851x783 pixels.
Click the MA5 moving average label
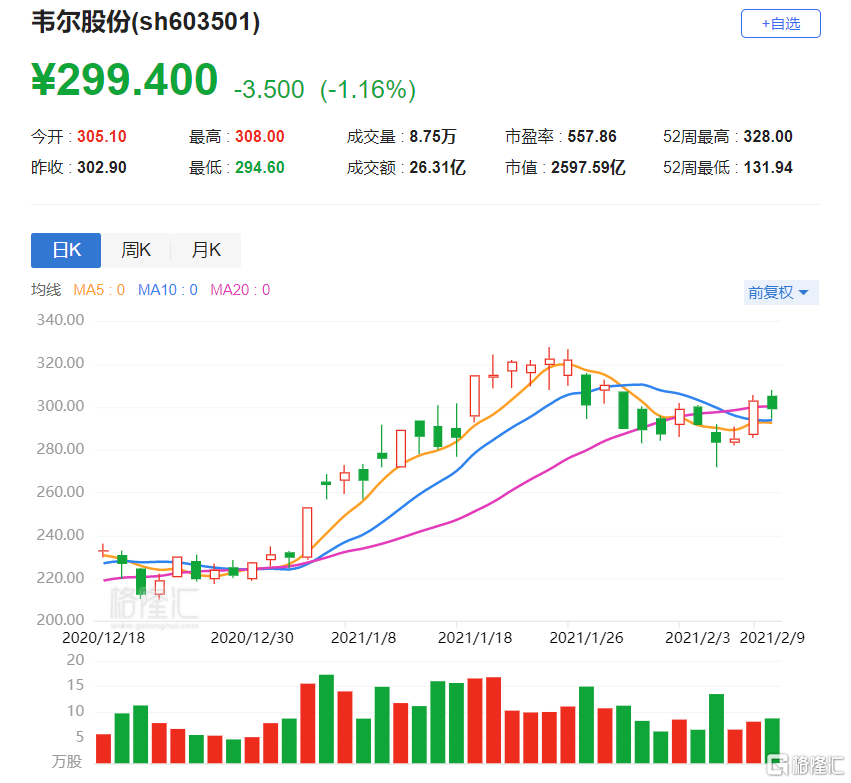coord(99,290)
